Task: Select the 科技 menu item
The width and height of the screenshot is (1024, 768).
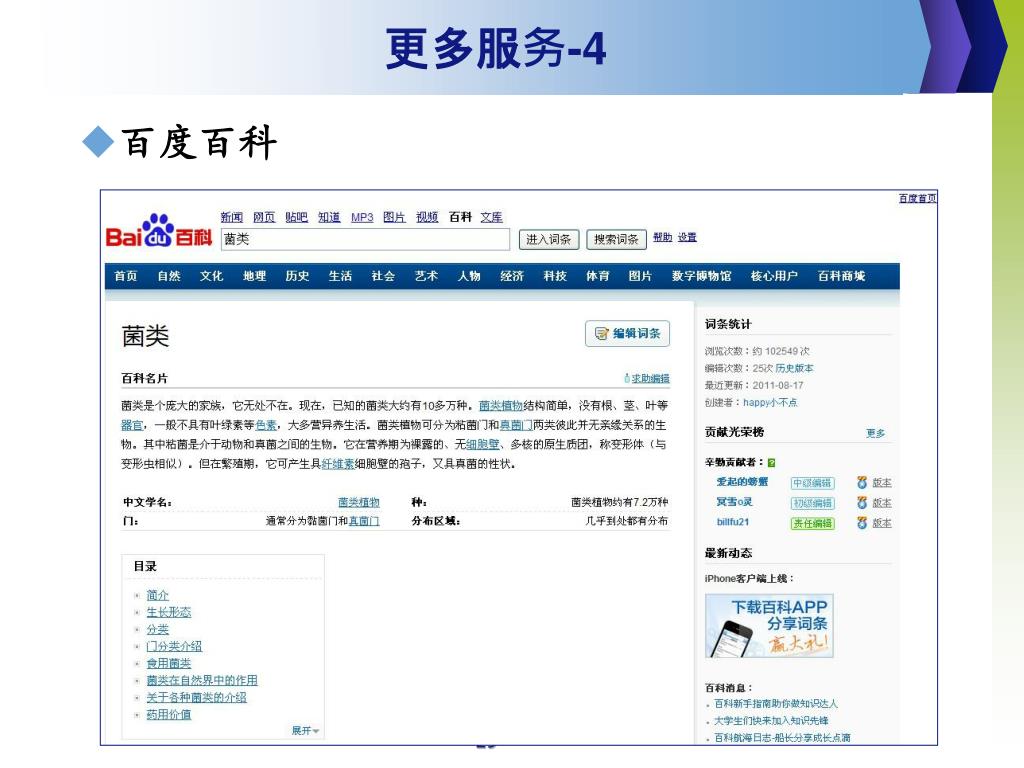Action: [555, 276]
